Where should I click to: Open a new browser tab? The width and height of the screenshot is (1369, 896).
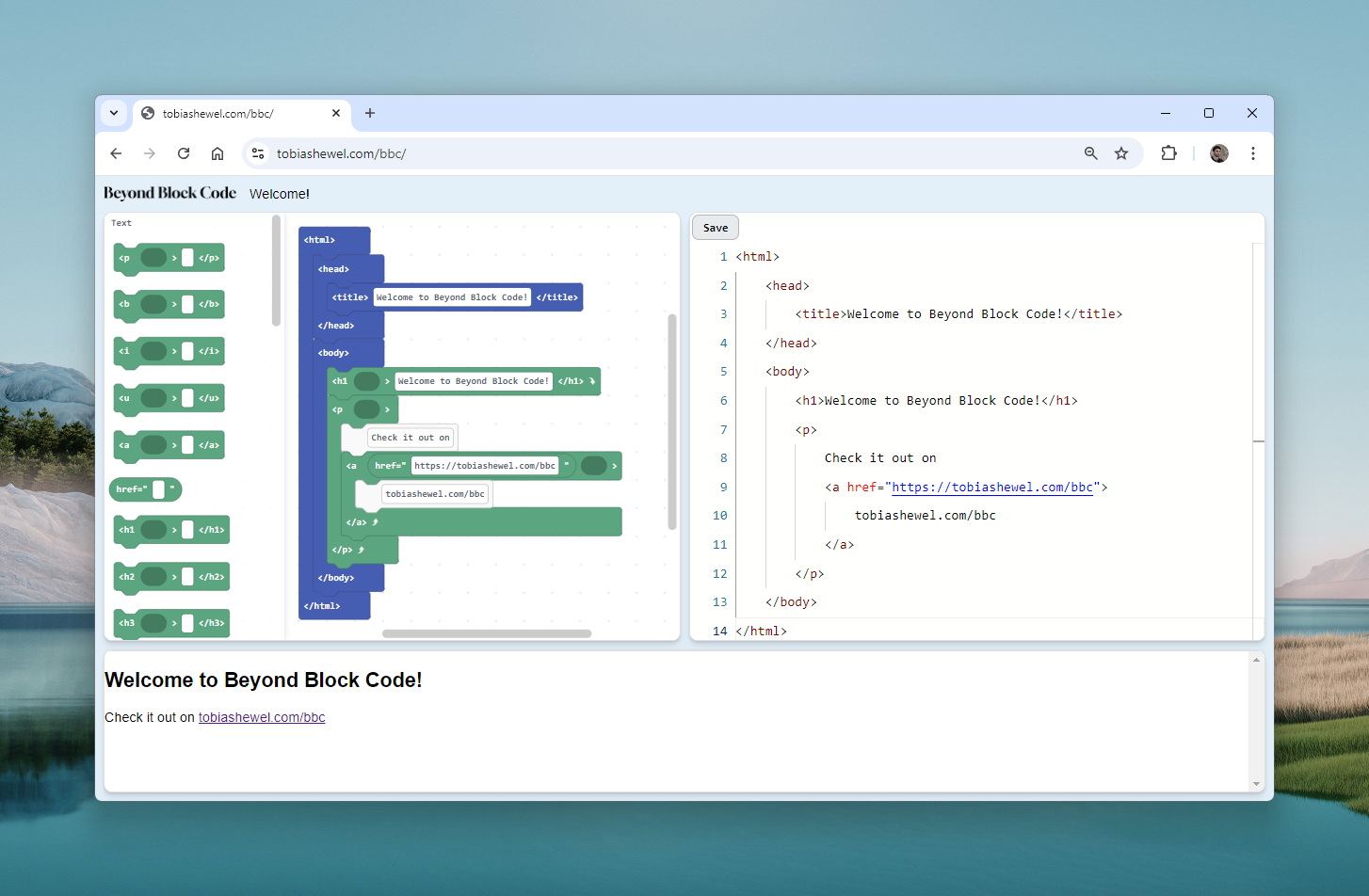tap(370, 113)
